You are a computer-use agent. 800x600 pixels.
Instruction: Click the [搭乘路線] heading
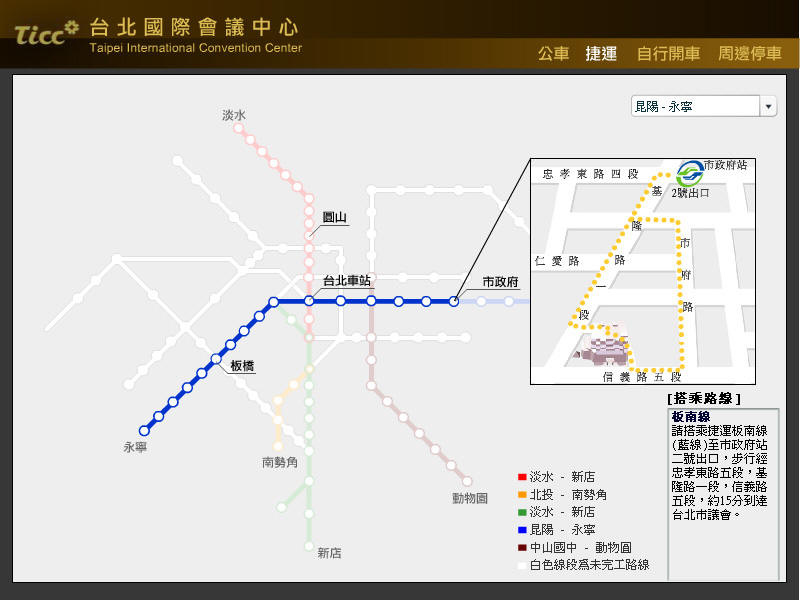point(704,398)
